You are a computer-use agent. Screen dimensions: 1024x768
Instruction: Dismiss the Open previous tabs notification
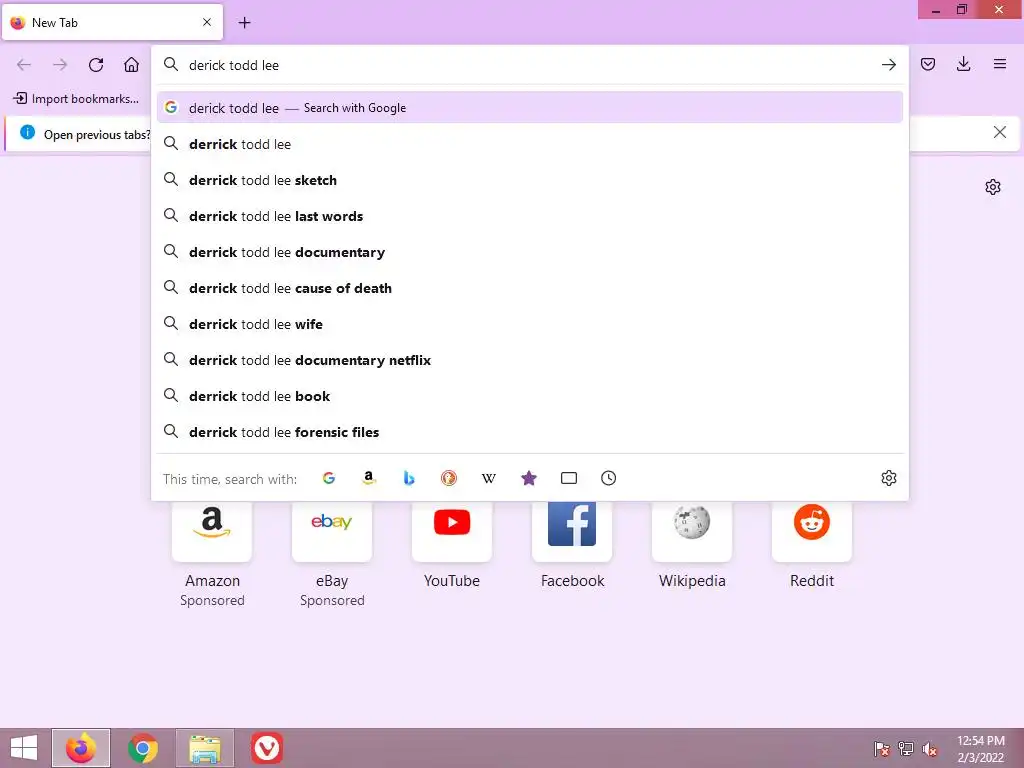[x=999, y=133]
